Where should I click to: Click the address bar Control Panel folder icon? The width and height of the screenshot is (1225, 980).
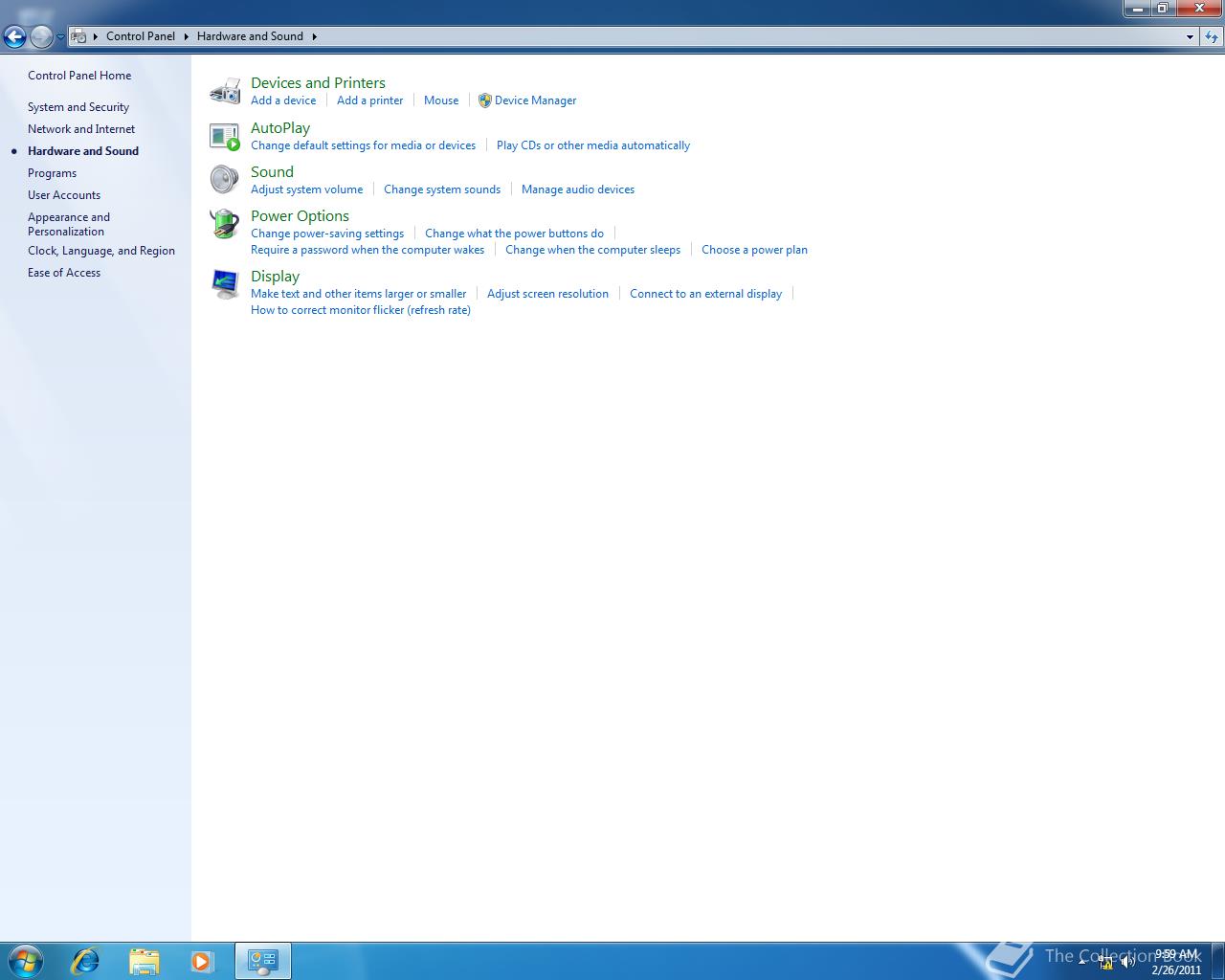pos(79,36)
